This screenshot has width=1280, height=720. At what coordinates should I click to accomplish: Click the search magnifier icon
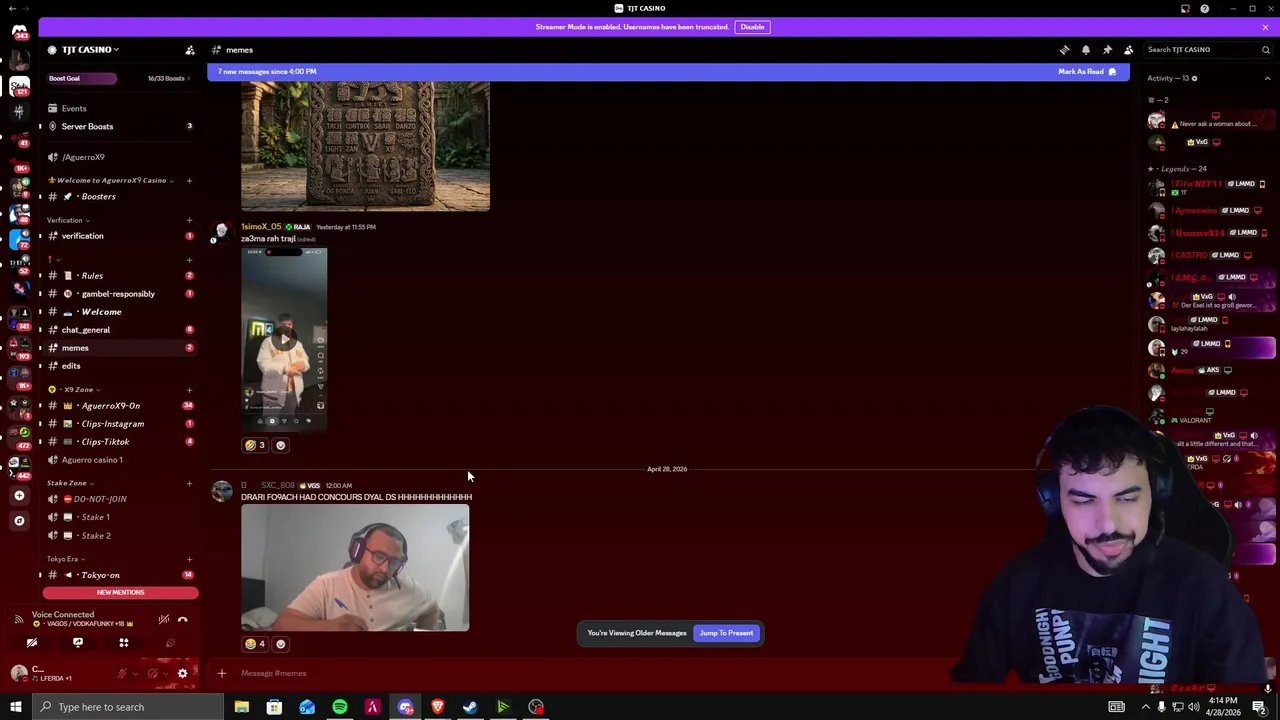pyautogui.click(x=1265, y=49)
